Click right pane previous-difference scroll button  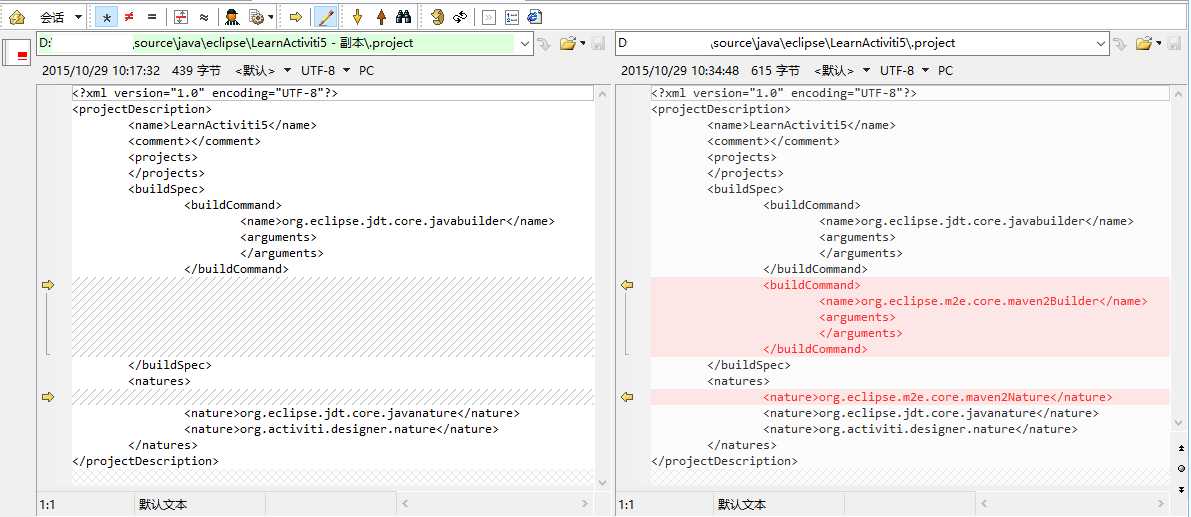[x=1181, y=448]
